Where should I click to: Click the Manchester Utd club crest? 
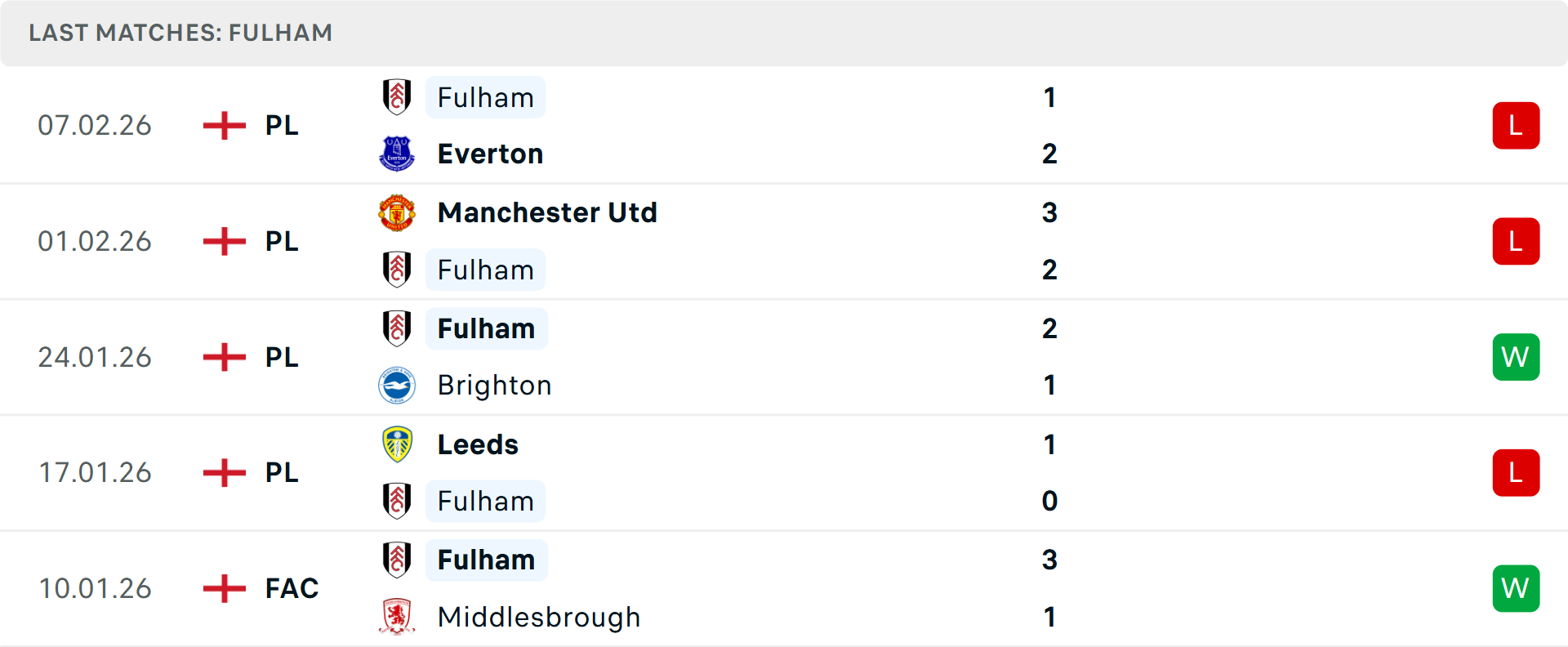click(397, 212)
